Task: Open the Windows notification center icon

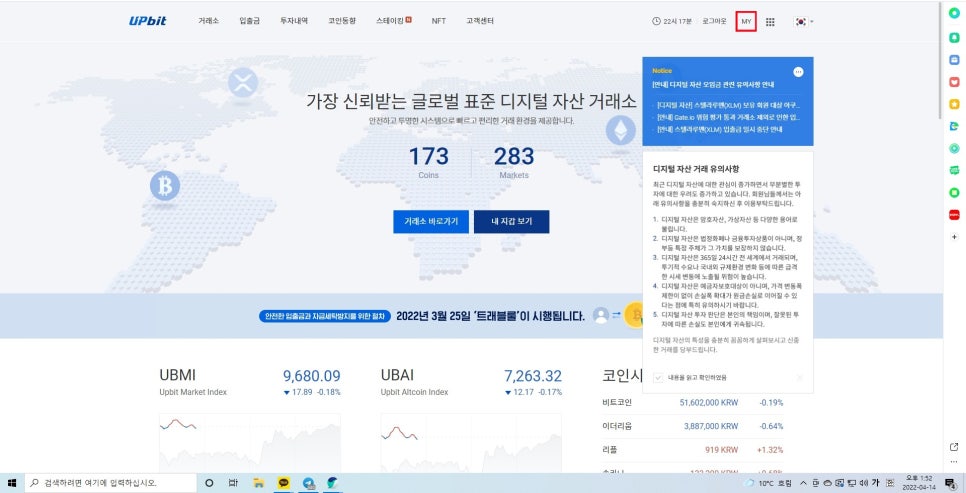Action: [x=951, y=483]
